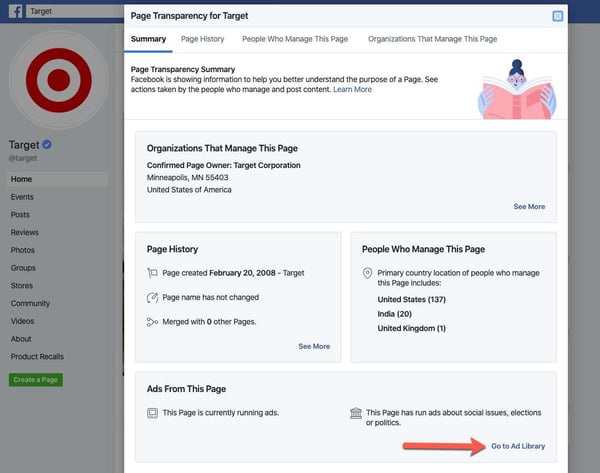Open Stores in the sidebar
Screen dimensions: 600x473
(22, 285)
